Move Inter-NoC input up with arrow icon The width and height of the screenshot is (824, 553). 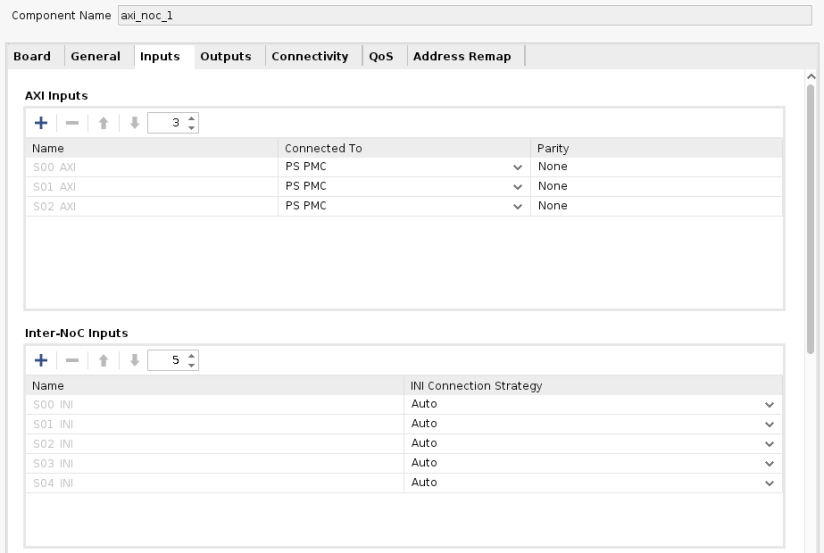102,360
